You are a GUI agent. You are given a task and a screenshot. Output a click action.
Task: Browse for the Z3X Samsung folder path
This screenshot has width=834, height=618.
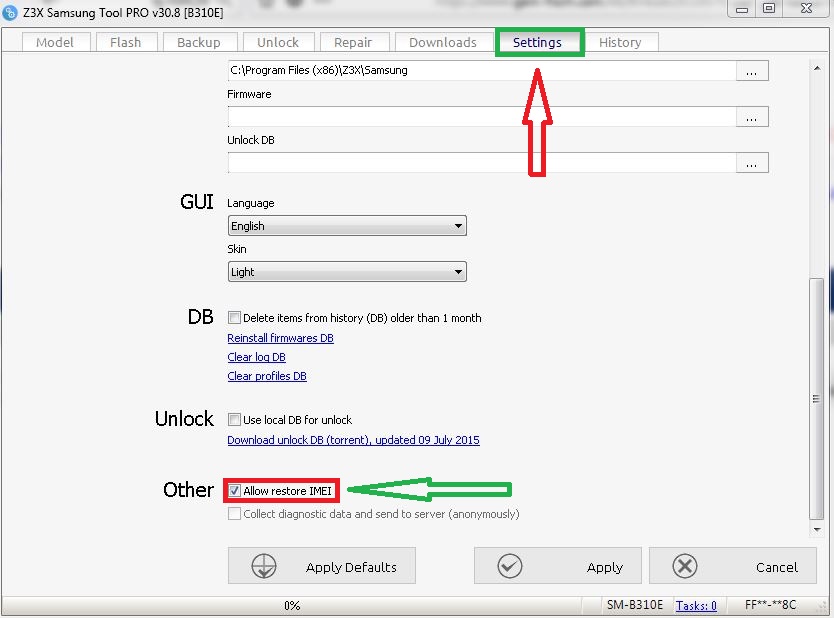(x=752, y=71)
